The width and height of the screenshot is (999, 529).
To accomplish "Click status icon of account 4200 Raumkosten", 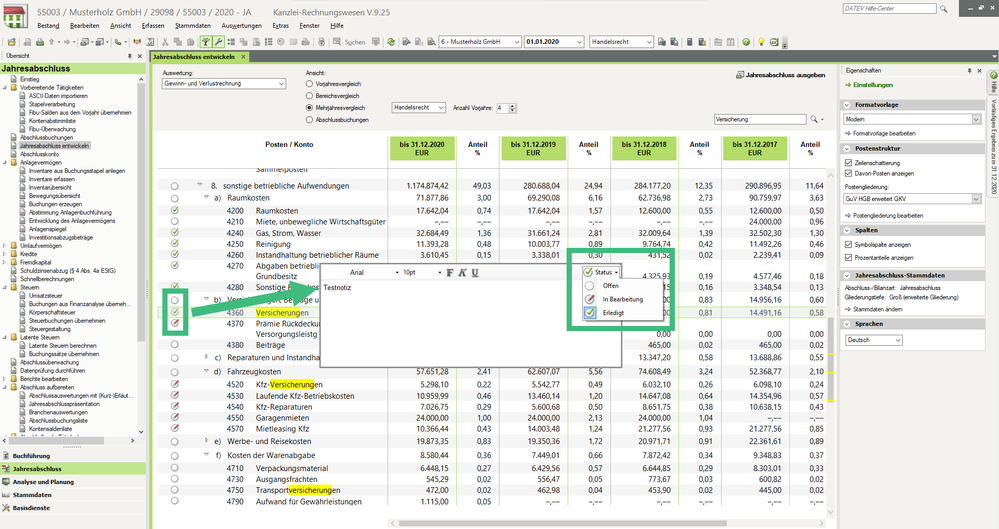I will [x=175, y=210].
